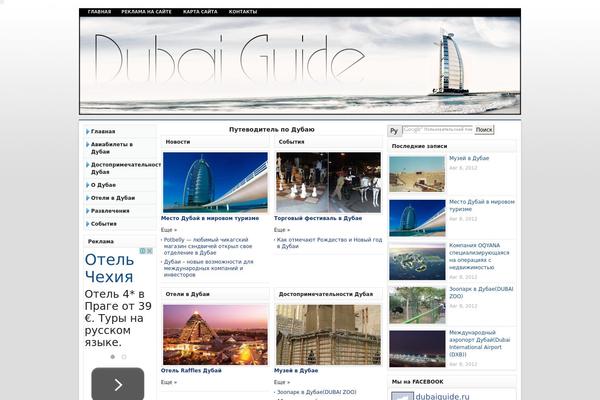Open Дубаи – новые возможности news link
Screen dimensions: 600x400
tap(209, 268)
